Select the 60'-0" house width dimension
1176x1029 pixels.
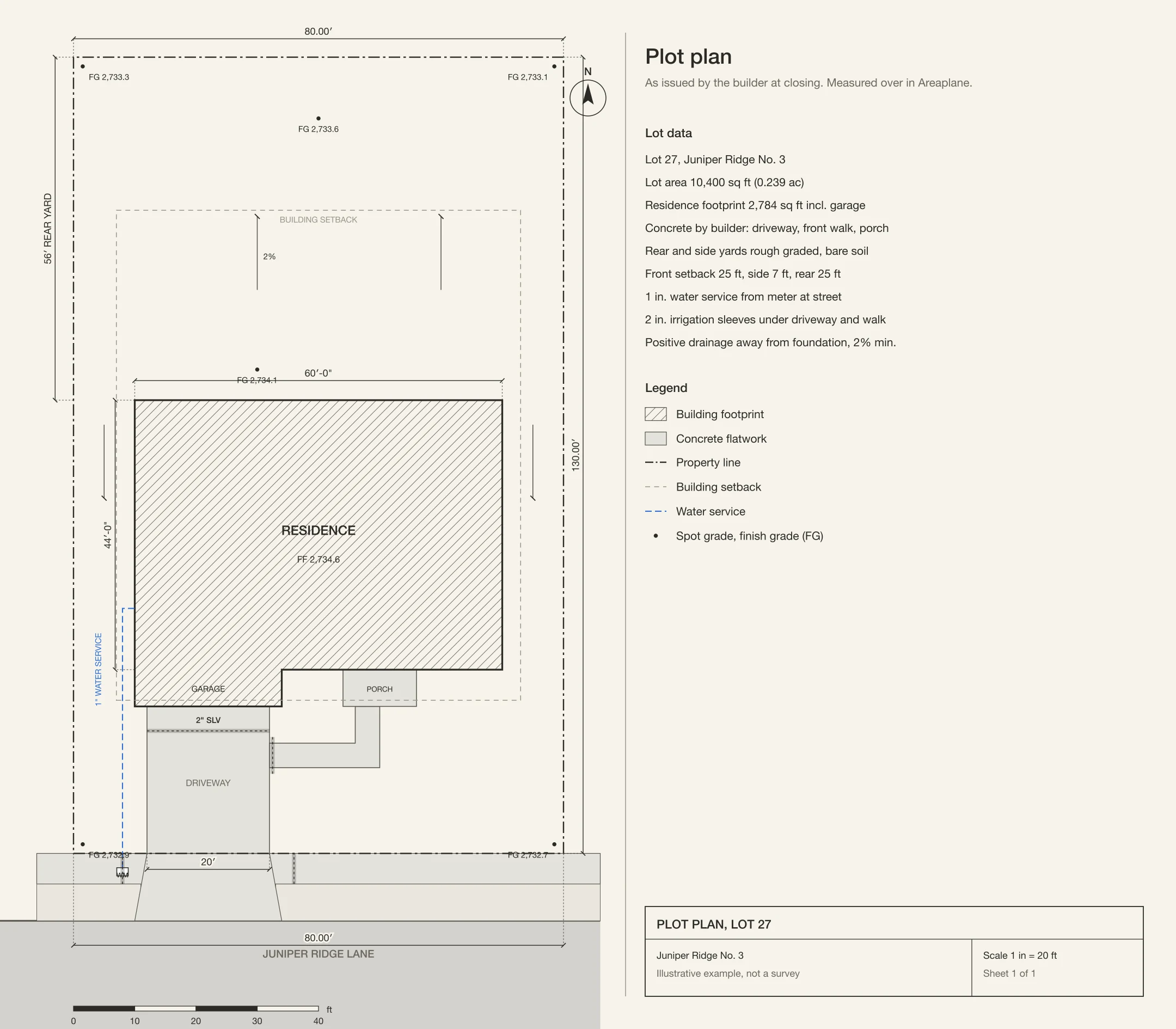coord(318,373)
